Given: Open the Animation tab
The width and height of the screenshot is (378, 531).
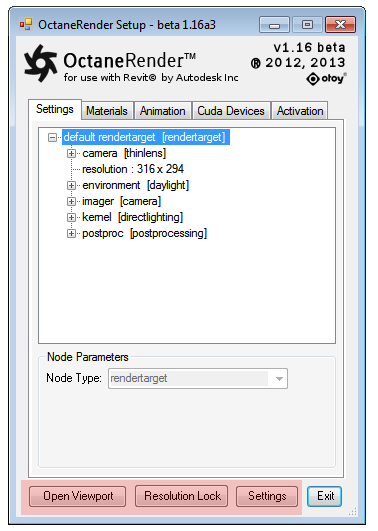Looking at the screenshot, I should point(163,111).
